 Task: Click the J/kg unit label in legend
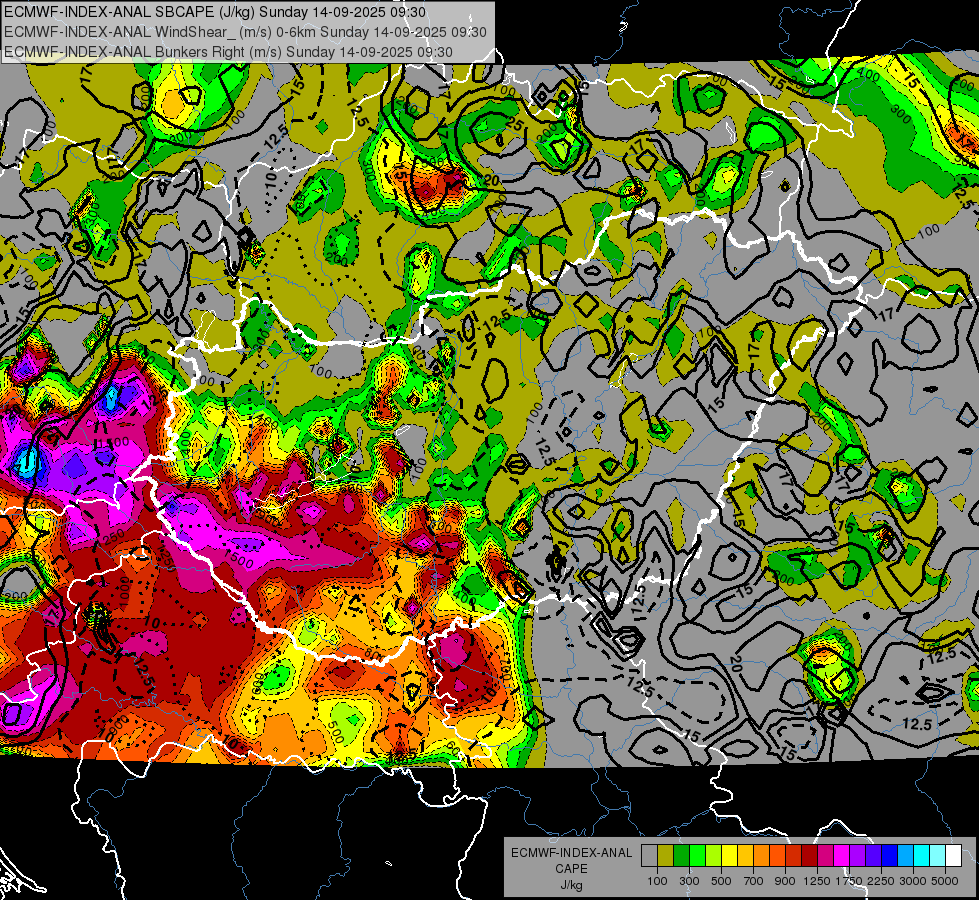pos(571,884)
